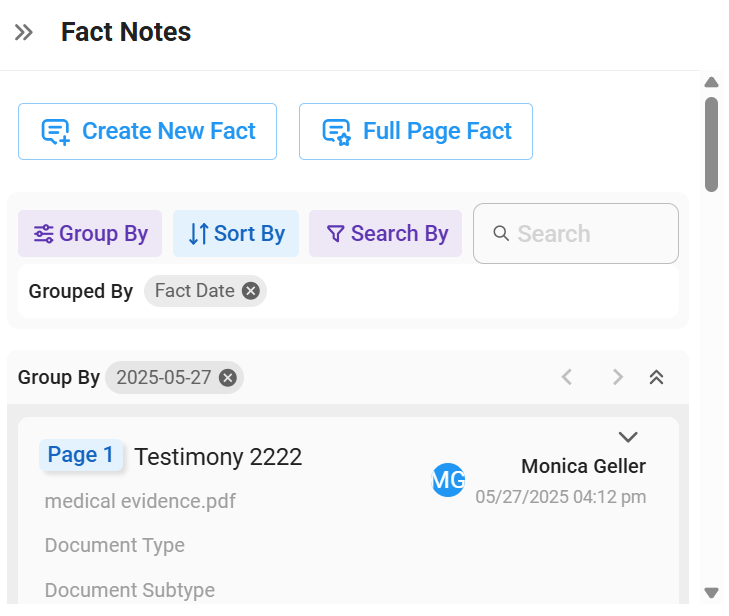Open the Sort By options
Image resolution: width=729 pixels, height=616 pixels.
point(236,233)
